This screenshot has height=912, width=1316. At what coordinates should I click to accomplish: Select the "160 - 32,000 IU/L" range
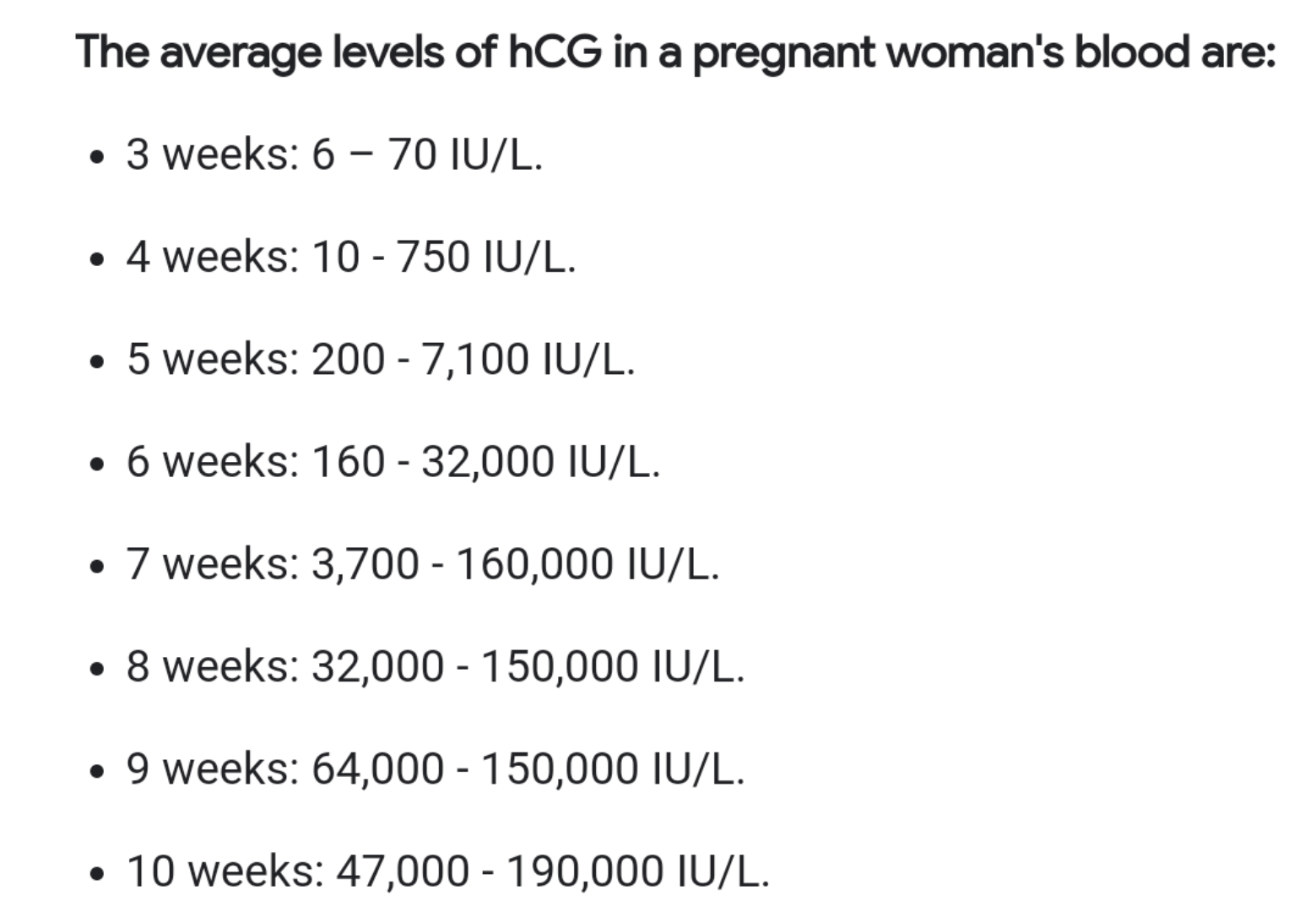coord(485,462)
